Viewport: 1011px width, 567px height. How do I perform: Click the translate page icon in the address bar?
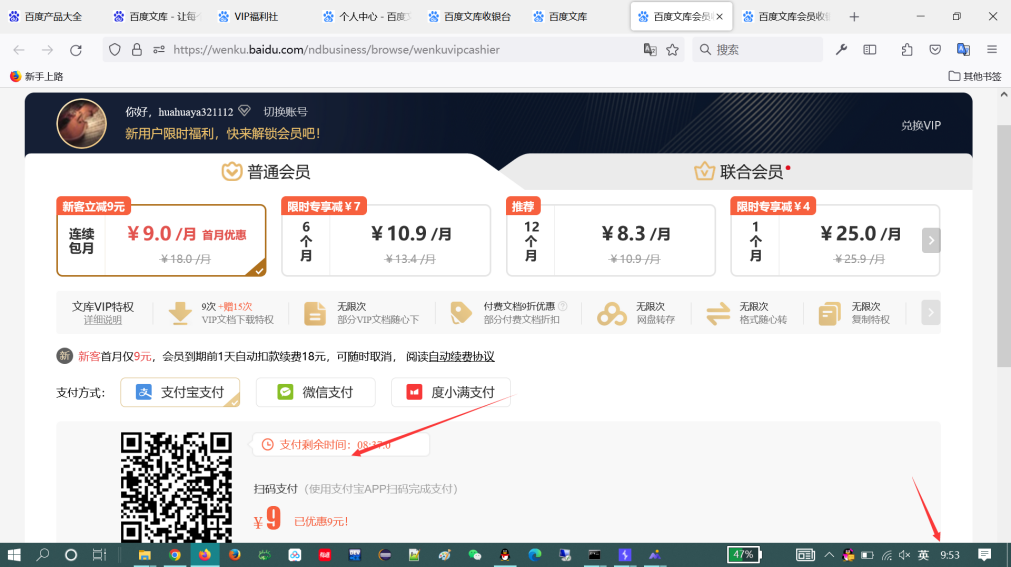click(x=650, y=50)
